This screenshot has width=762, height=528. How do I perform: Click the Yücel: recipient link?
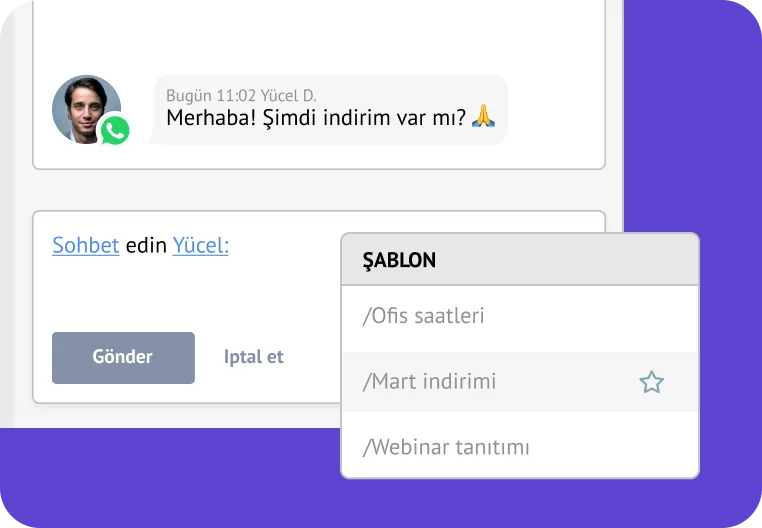pos(200,245)
